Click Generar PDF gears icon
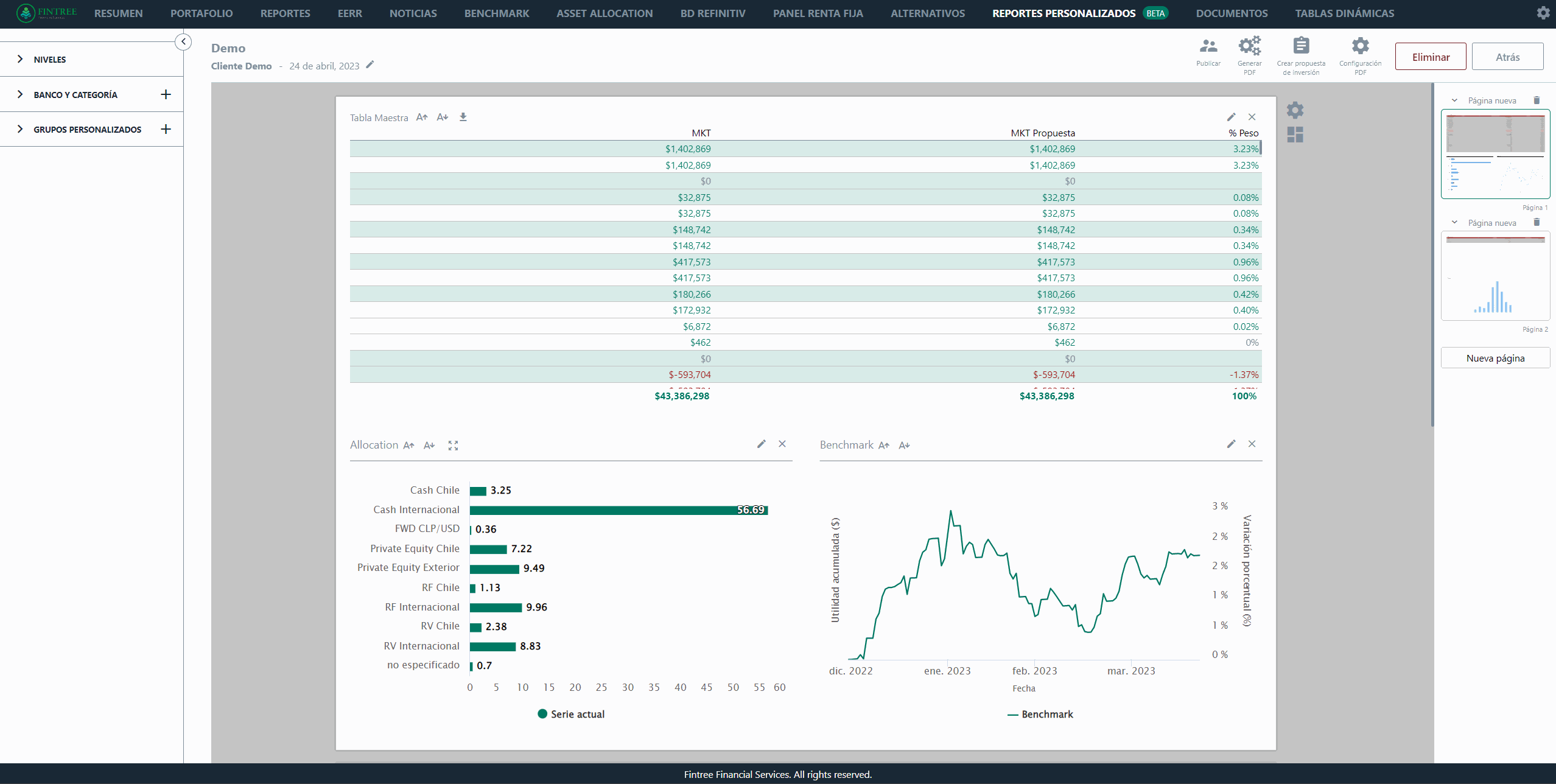 tap(1249, 46)
